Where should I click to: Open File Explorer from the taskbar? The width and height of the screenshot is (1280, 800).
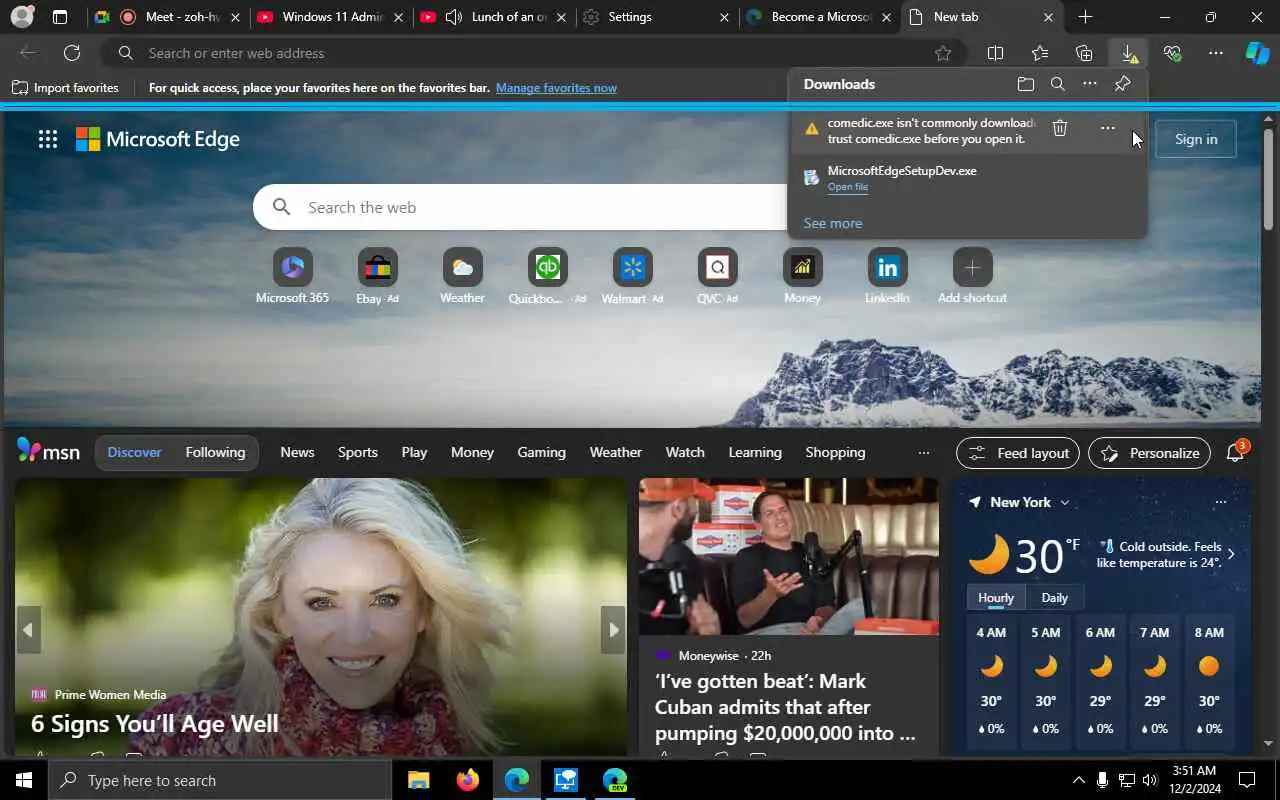point(418,780)
